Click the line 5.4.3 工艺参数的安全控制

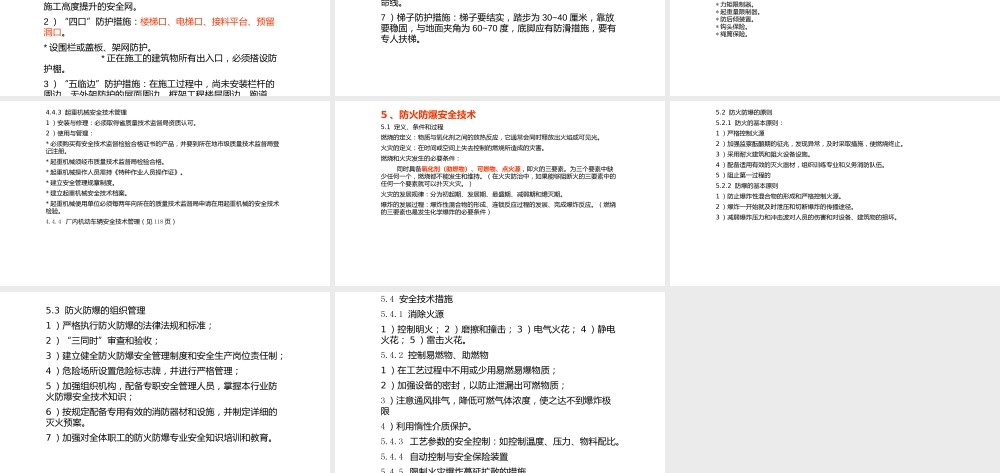click(501, 442)
